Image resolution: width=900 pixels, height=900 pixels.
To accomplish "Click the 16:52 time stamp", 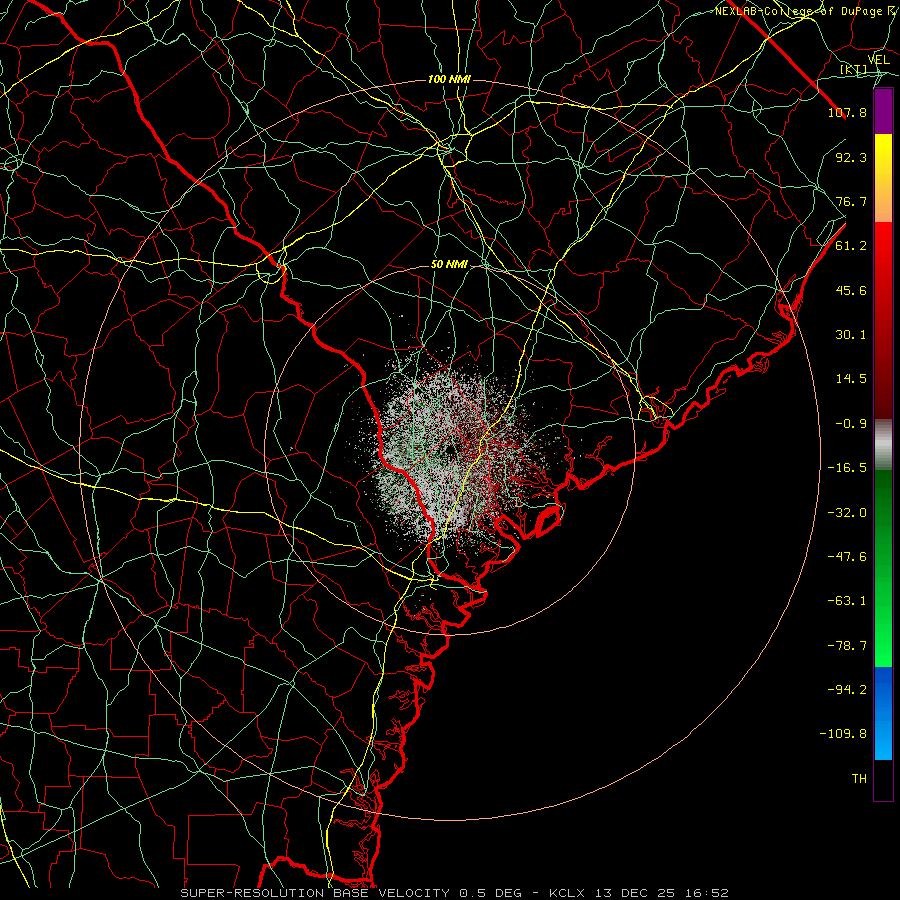I will pyautogui.click(x=705, y=893).
